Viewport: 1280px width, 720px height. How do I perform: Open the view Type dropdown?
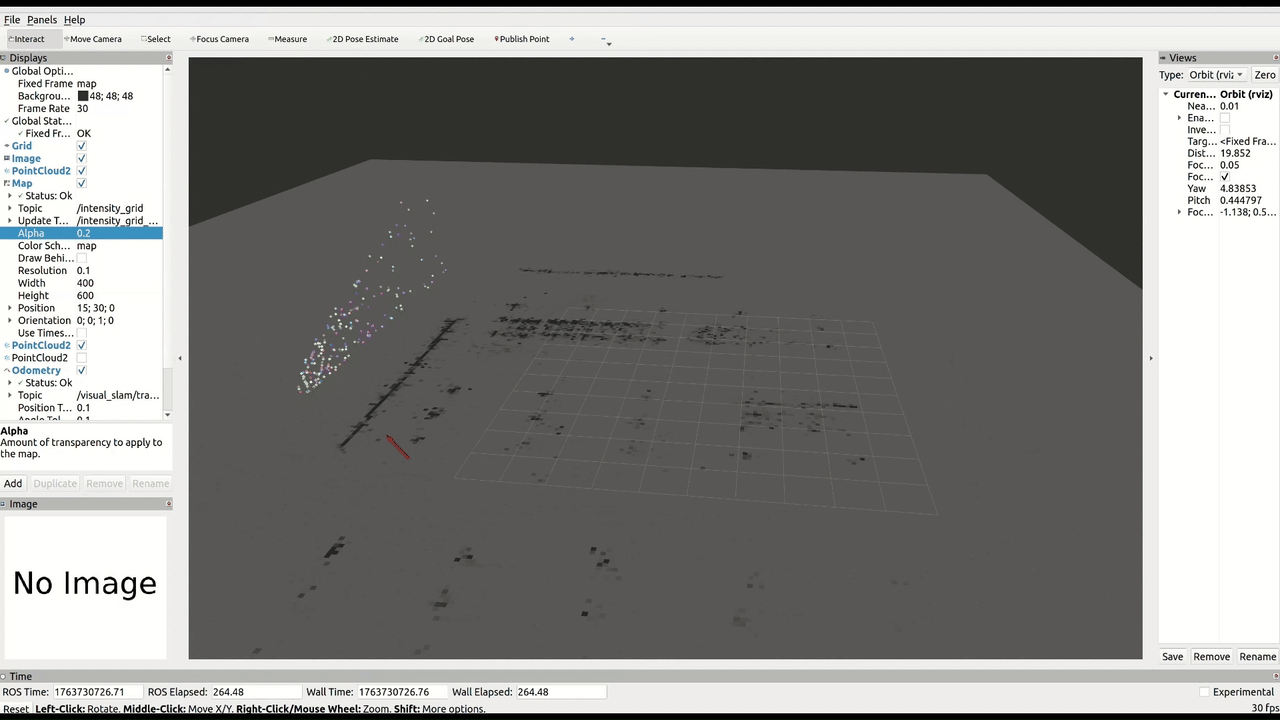[x=1217, y=75]
